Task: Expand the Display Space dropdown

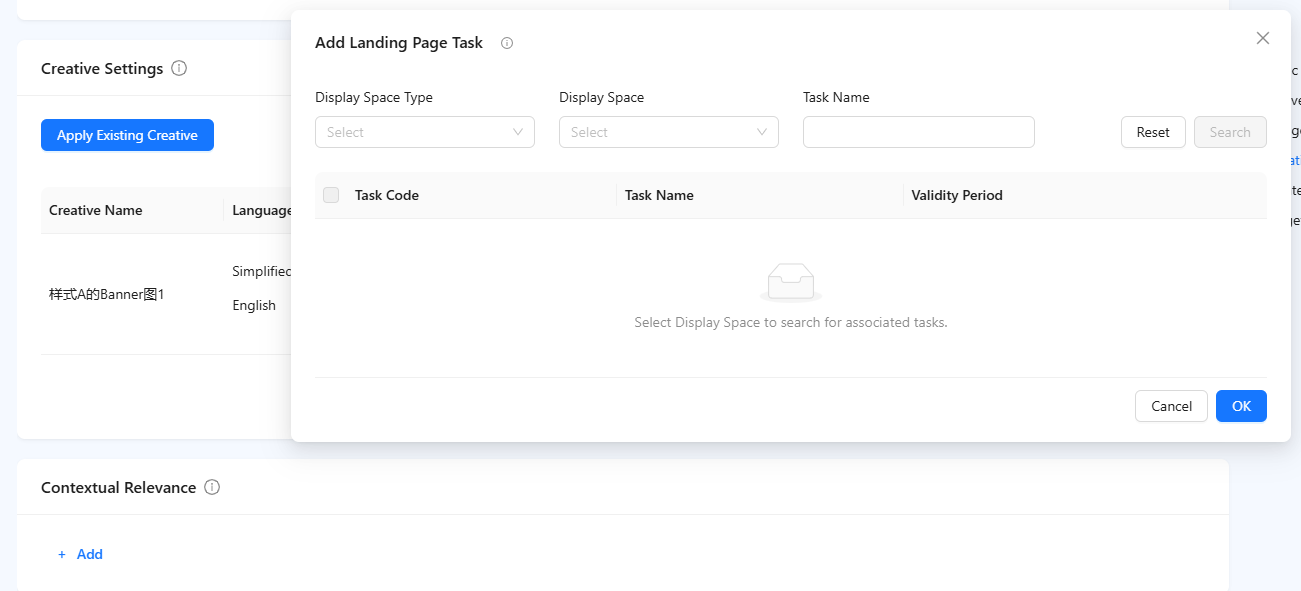Action: click(x=669, y=132)
